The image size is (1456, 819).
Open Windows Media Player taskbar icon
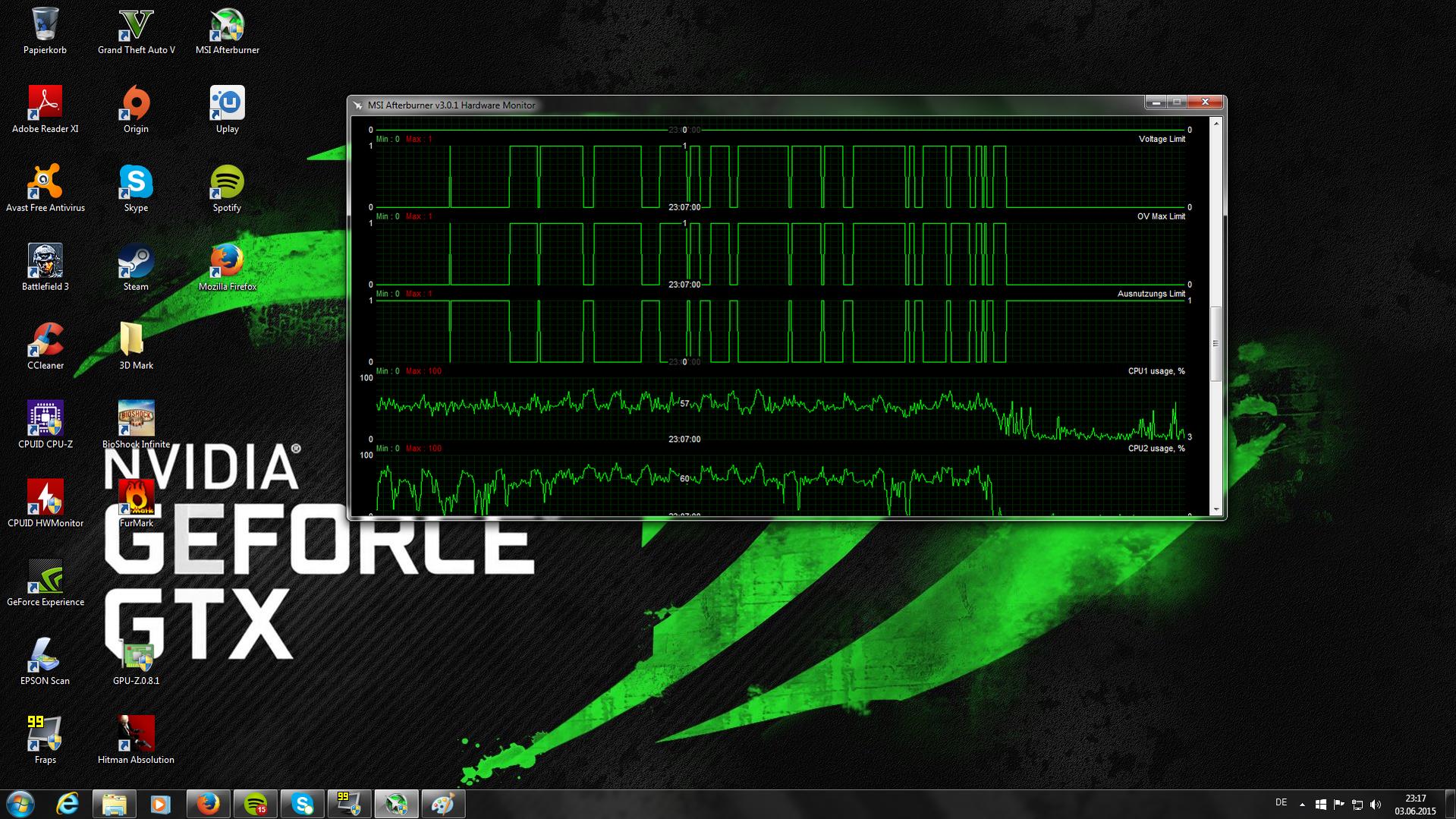click(160, 804)
